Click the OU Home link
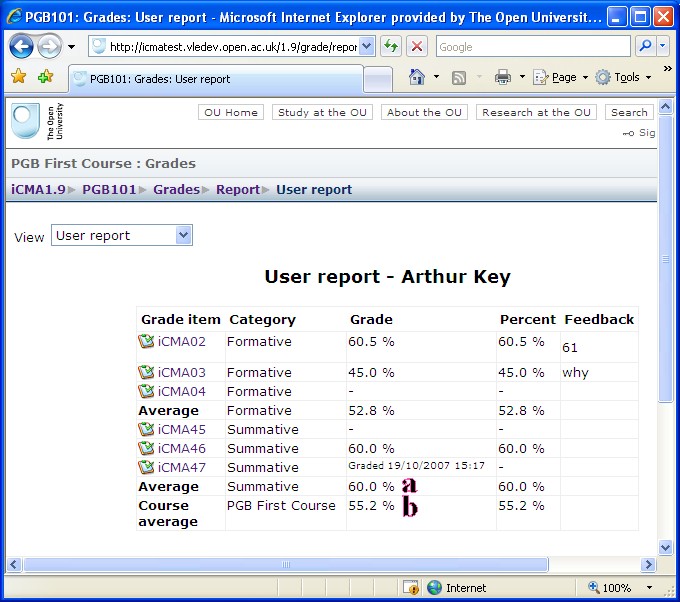 click(x=231, y=112)
